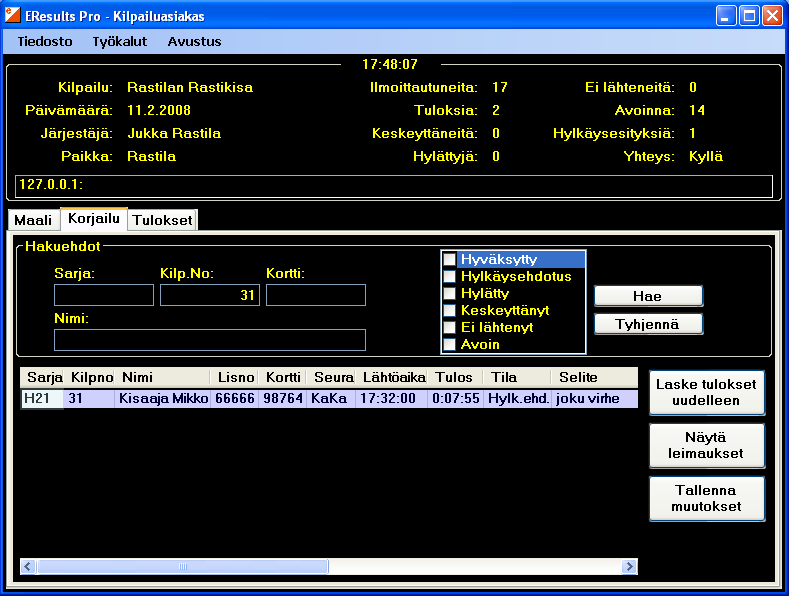Screen dimensions: 789x596
Task: Open Näytä leimaukset
Action: coord(706,445)
